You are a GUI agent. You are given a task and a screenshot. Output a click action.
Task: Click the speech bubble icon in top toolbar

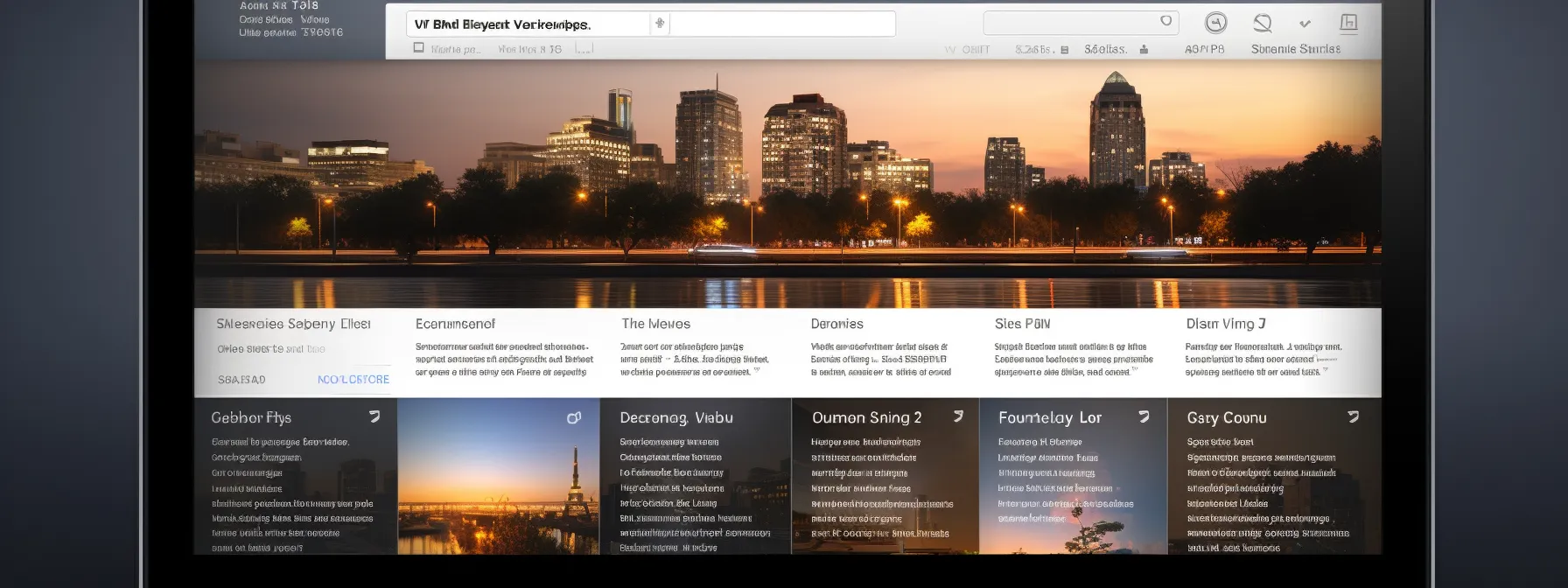coord(1262,23)
